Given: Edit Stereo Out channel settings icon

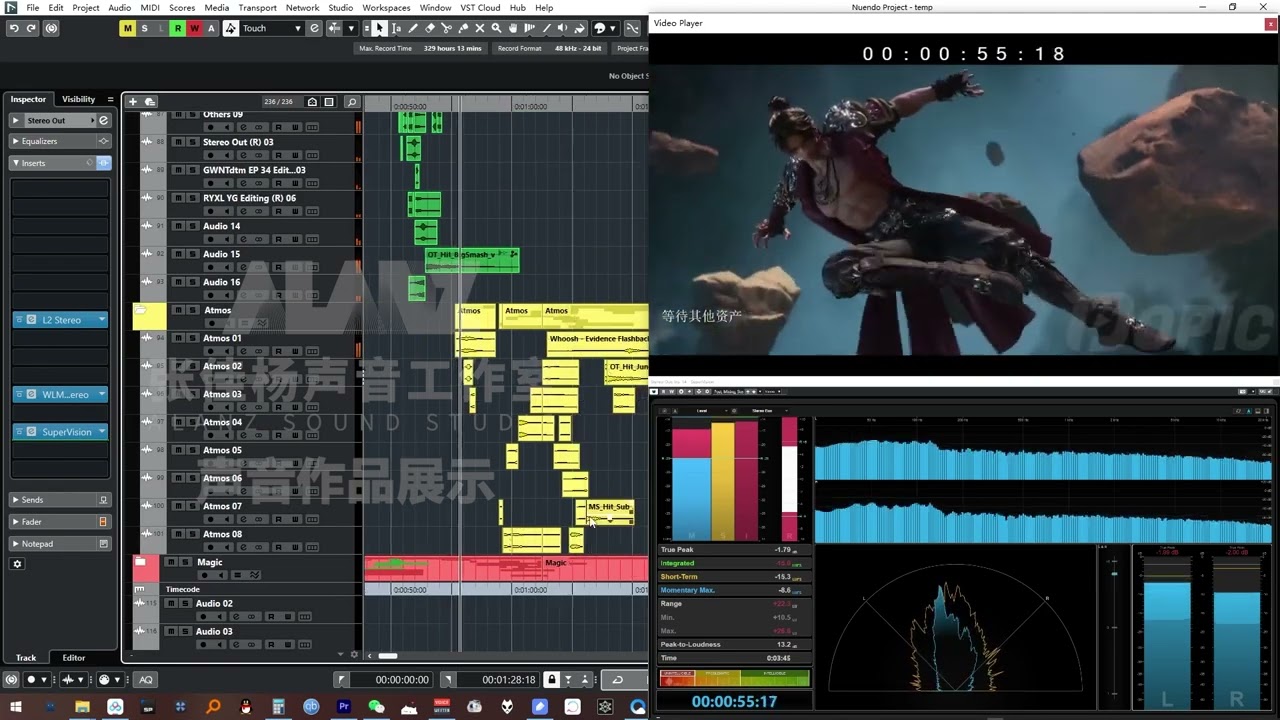Looking at the screenshot, I should coord(103,120).
